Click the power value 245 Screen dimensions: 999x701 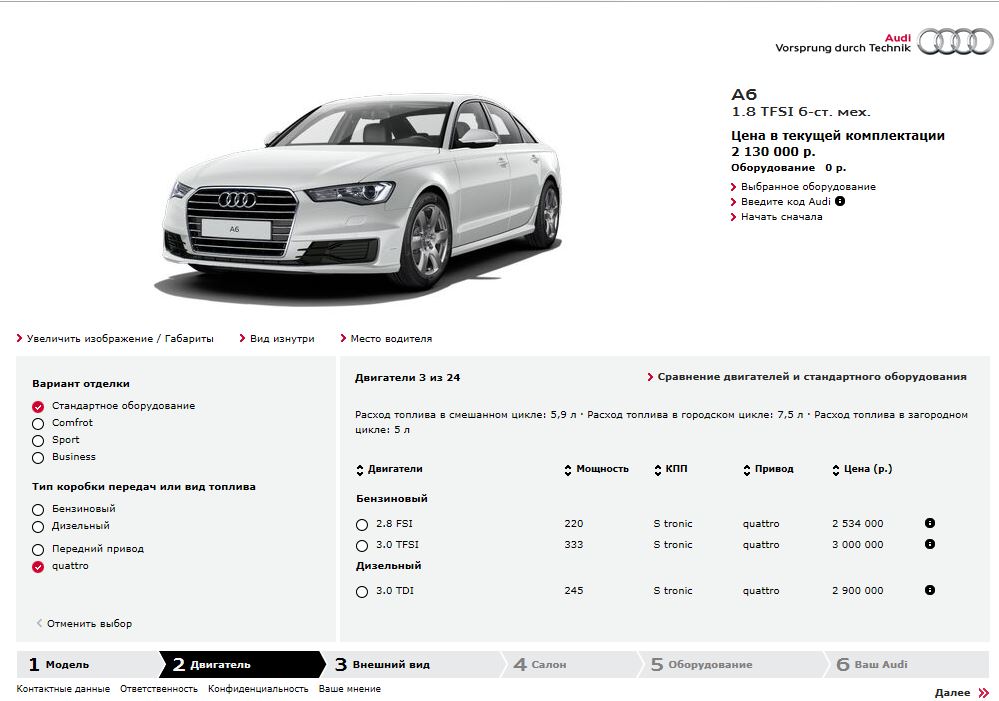(573, 590)
